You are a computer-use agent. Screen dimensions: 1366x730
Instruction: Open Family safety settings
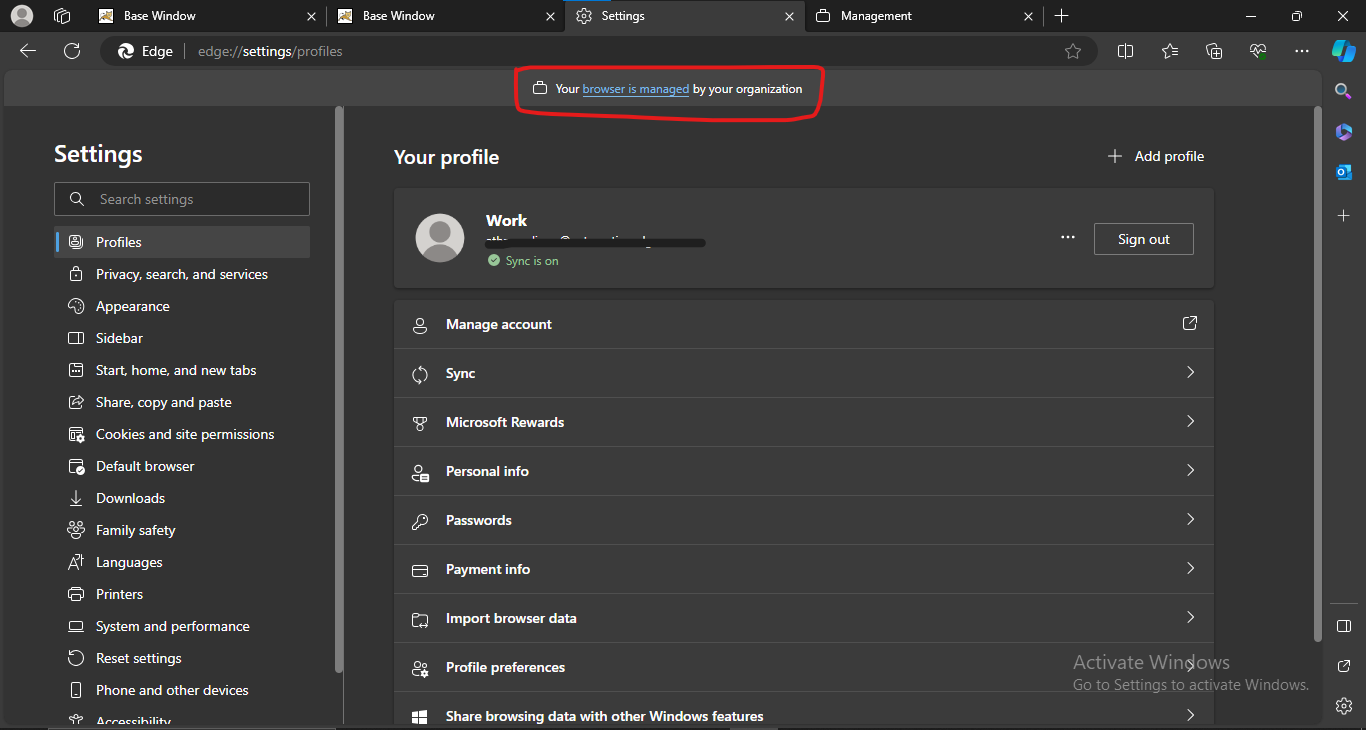tap(182, 530)
